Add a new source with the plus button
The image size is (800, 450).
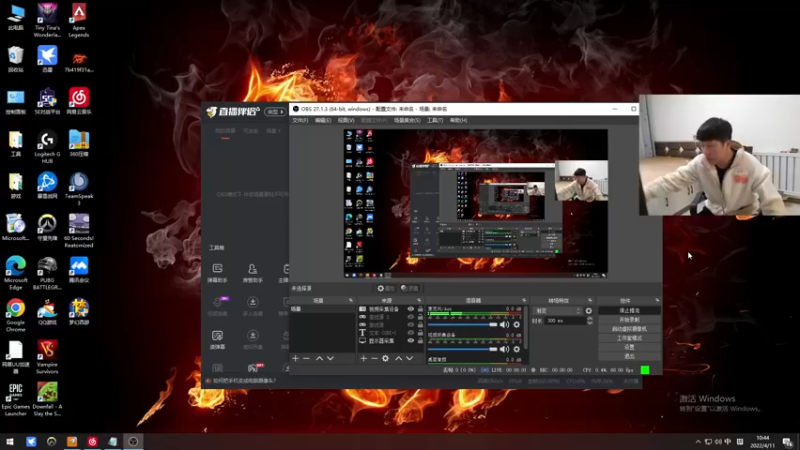pyautogui.click(x=363, y=359)
